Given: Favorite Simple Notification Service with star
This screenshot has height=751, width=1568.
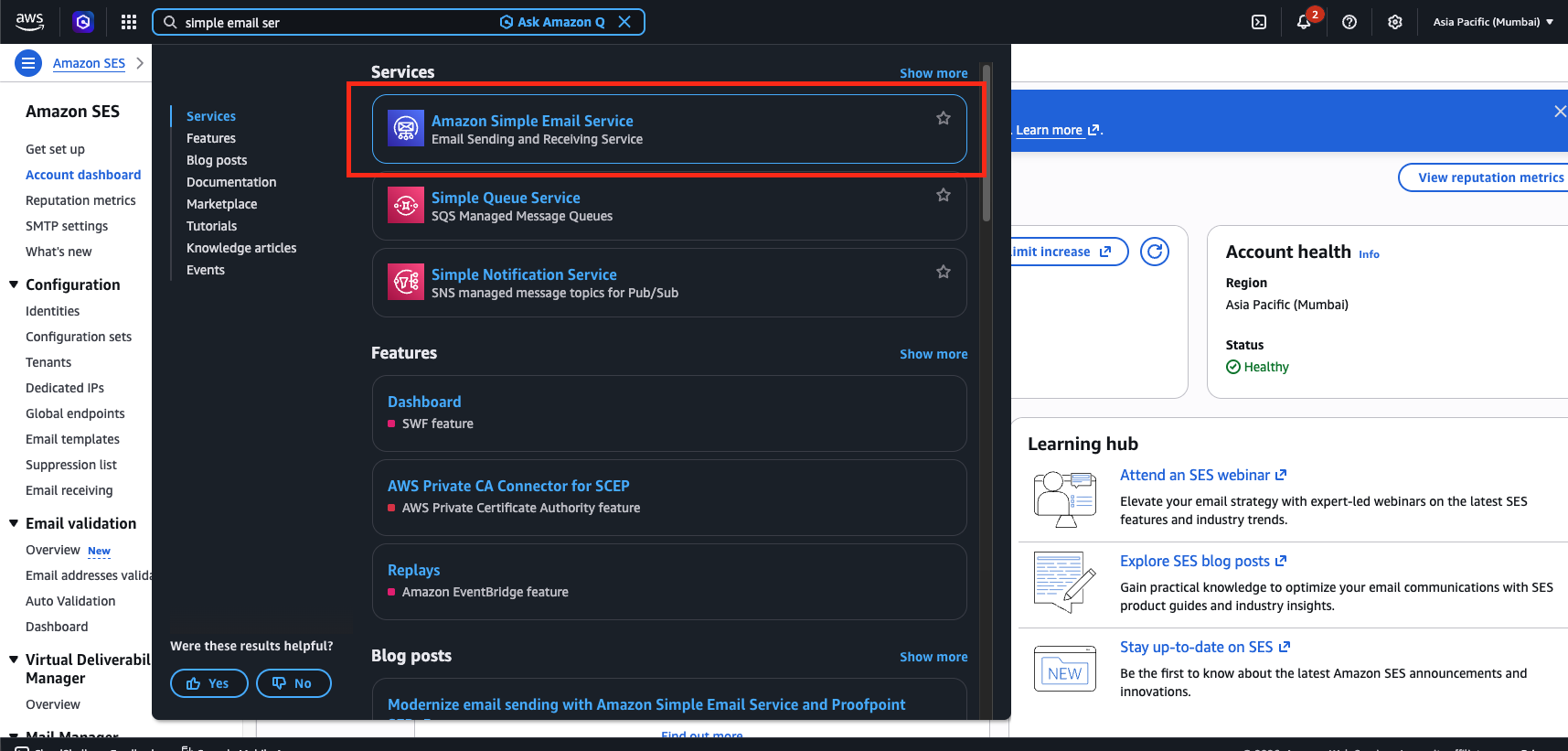Looking at the screenshot, I should pos(944,272).
